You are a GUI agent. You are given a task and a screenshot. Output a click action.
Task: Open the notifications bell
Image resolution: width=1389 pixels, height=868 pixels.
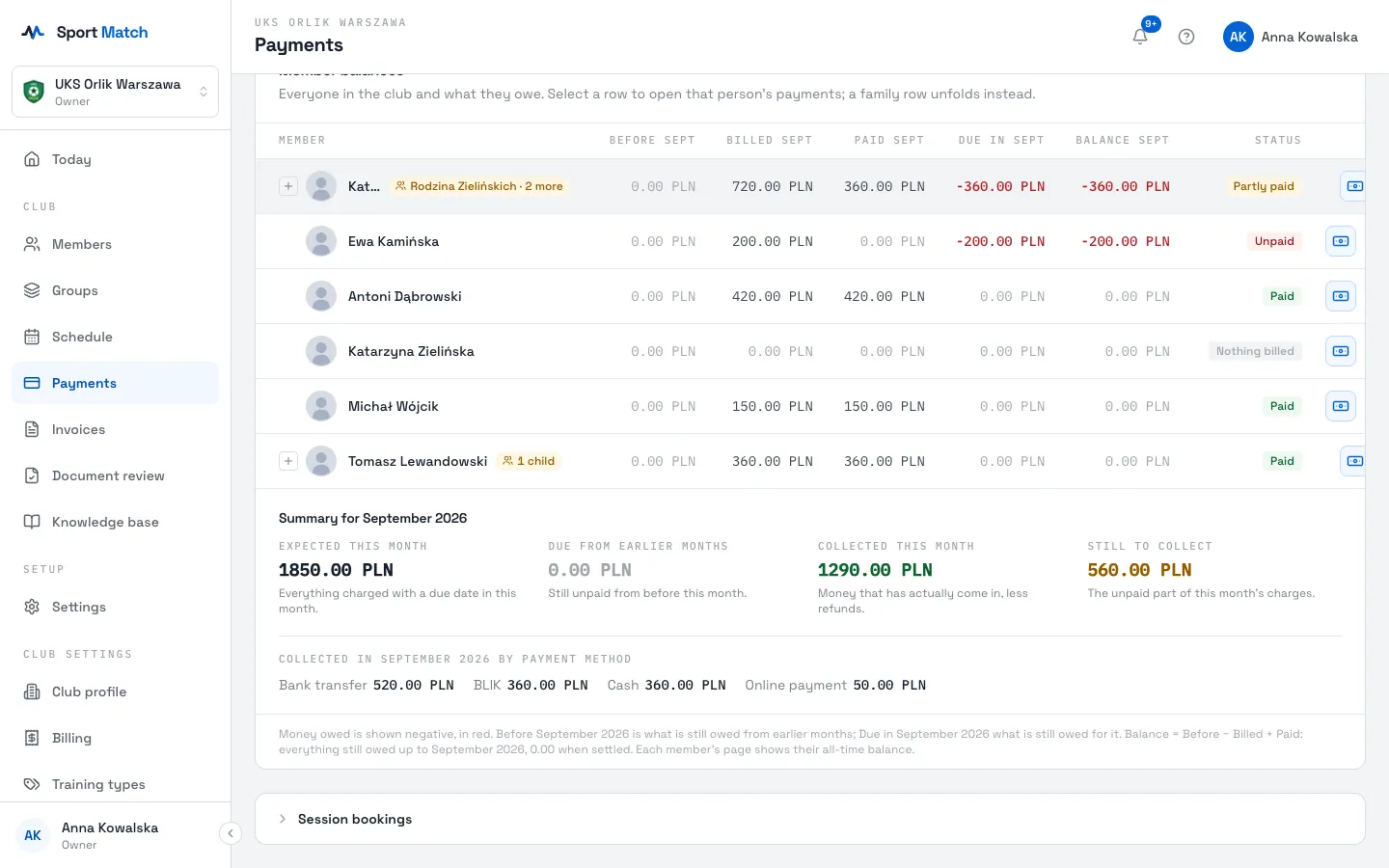click(x=1140, y=37)
